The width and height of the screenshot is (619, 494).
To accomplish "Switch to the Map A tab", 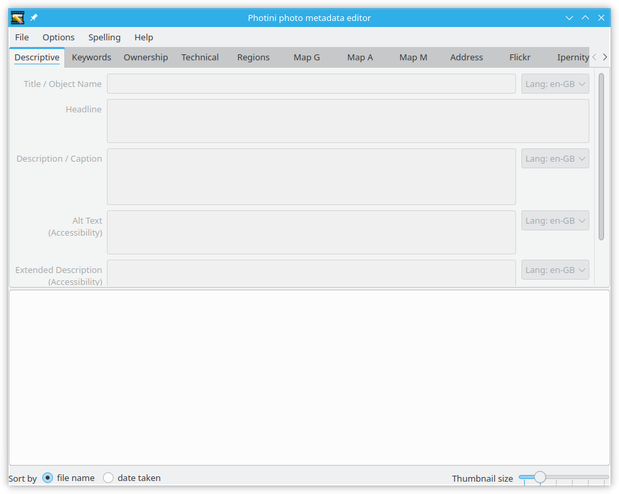I will click(360, 57).
